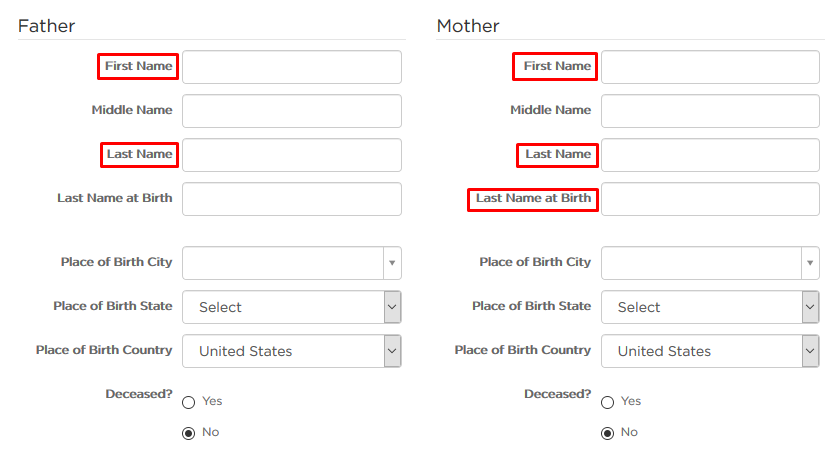Click Father's Middle Name field
837x454 pixels.
[x=291, y=111]
